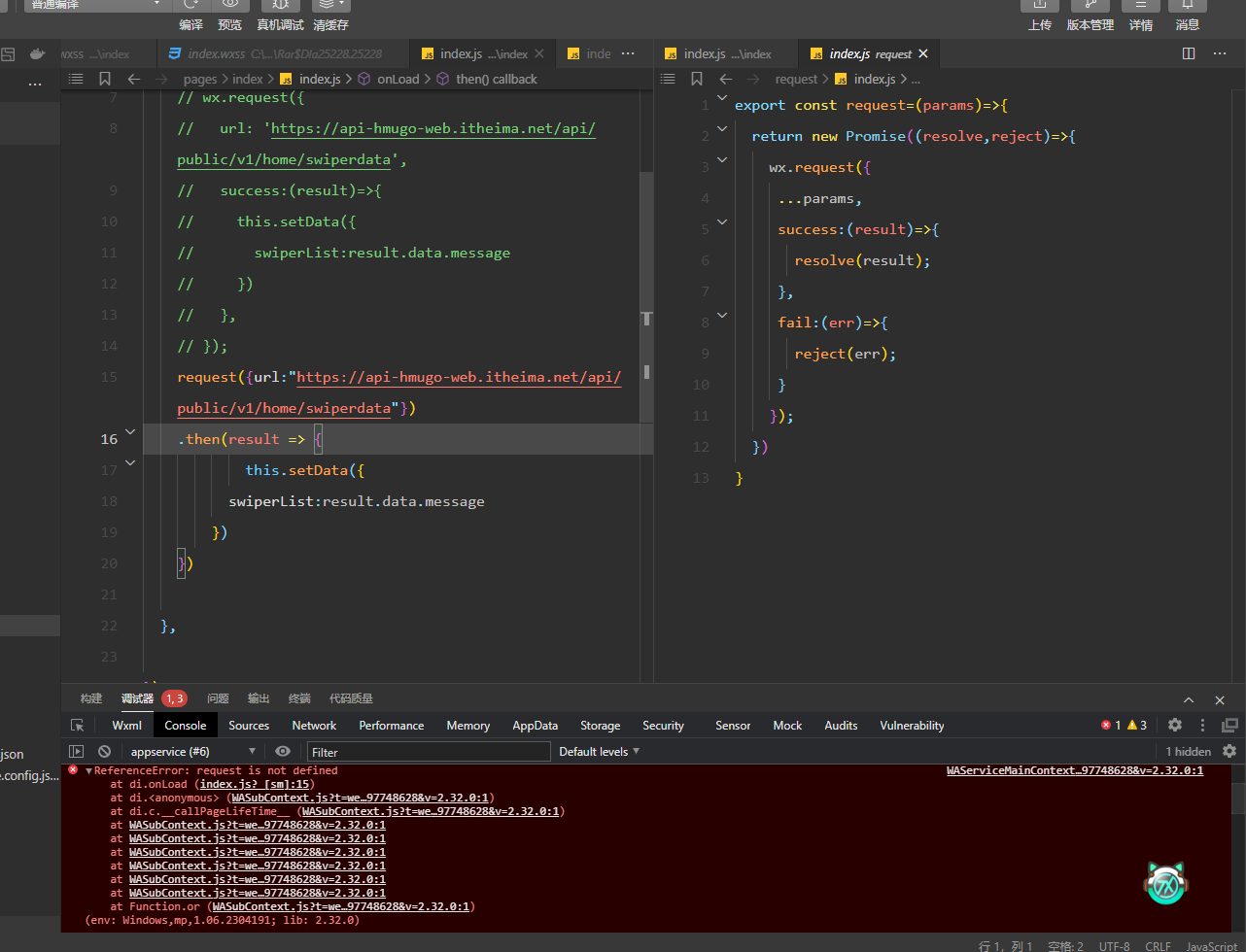Clear the console
1246x952 pixels.
104,752
